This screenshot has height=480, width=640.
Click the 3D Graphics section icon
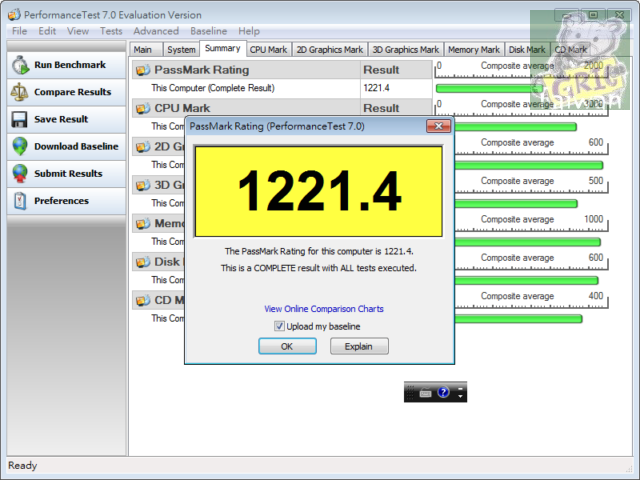pos(143,185)
